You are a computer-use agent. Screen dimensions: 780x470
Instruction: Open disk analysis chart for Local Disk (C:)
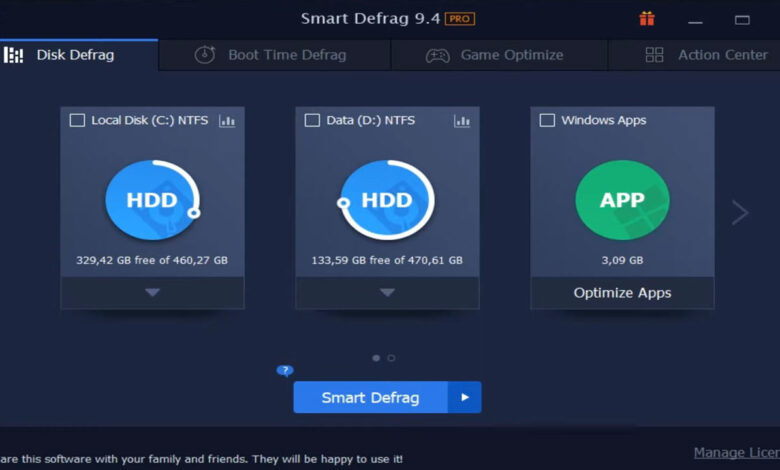[227, 120]
